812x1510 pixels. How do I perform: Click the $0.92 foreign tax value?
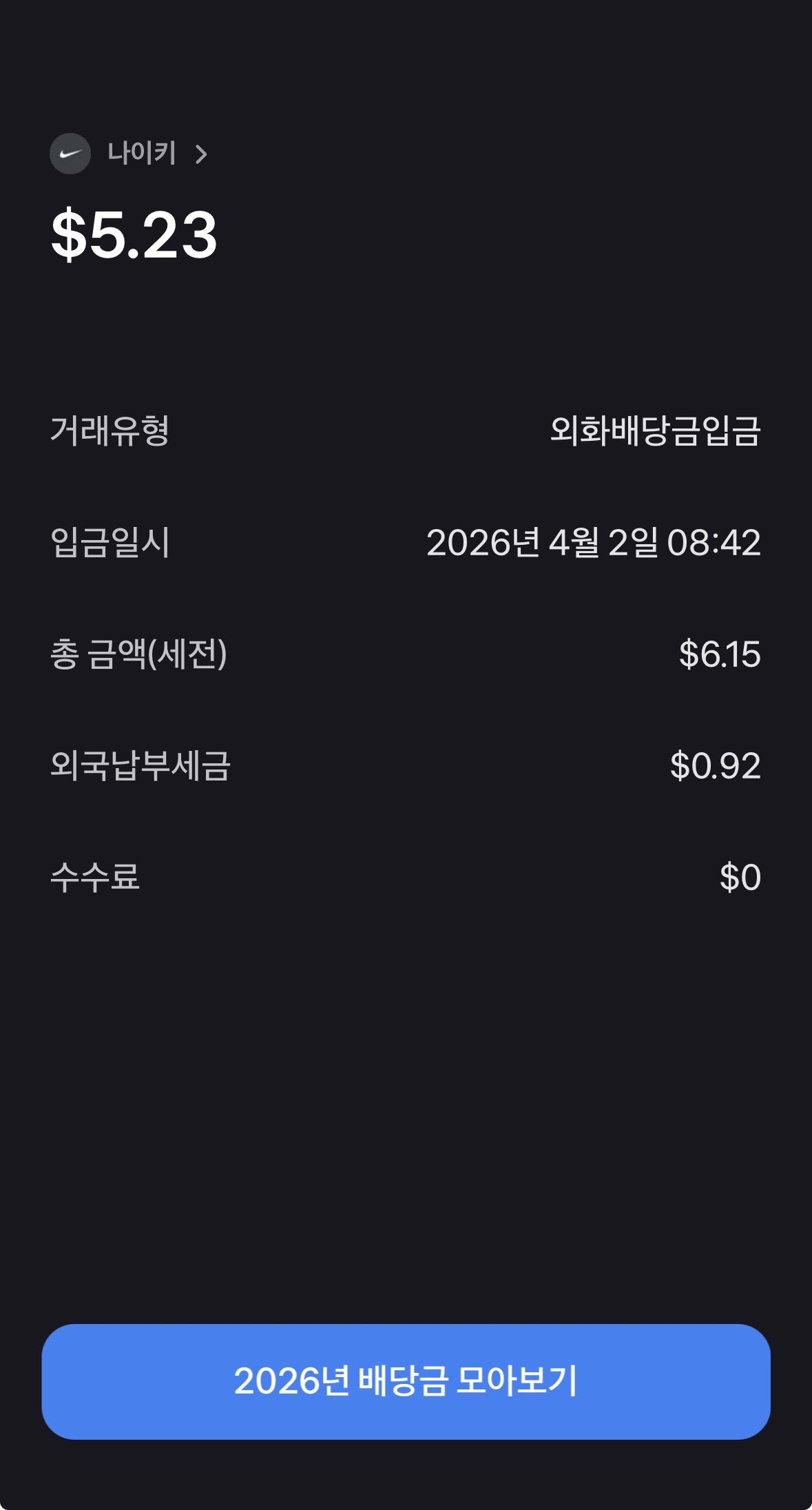coord(715,766)
